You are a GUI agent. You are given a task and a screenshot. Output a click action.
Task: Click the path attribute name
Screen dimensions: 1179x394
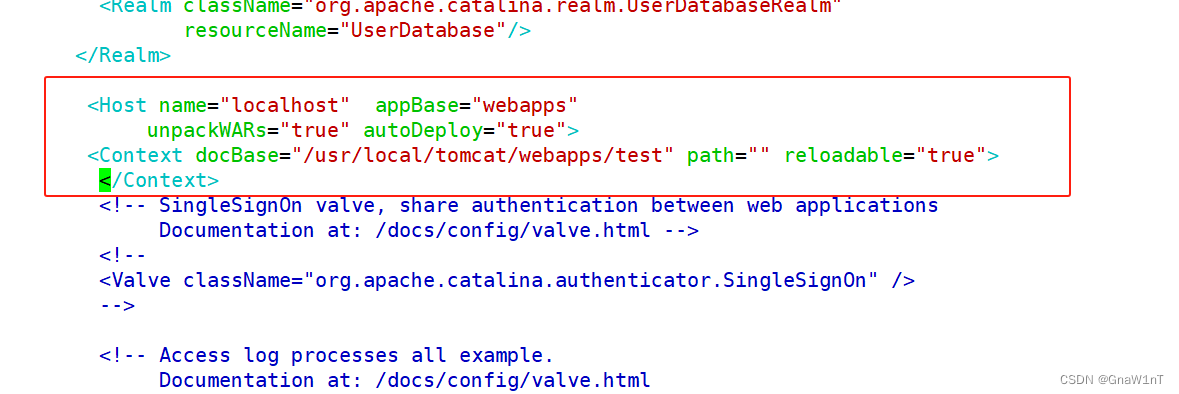coord(711,156)
